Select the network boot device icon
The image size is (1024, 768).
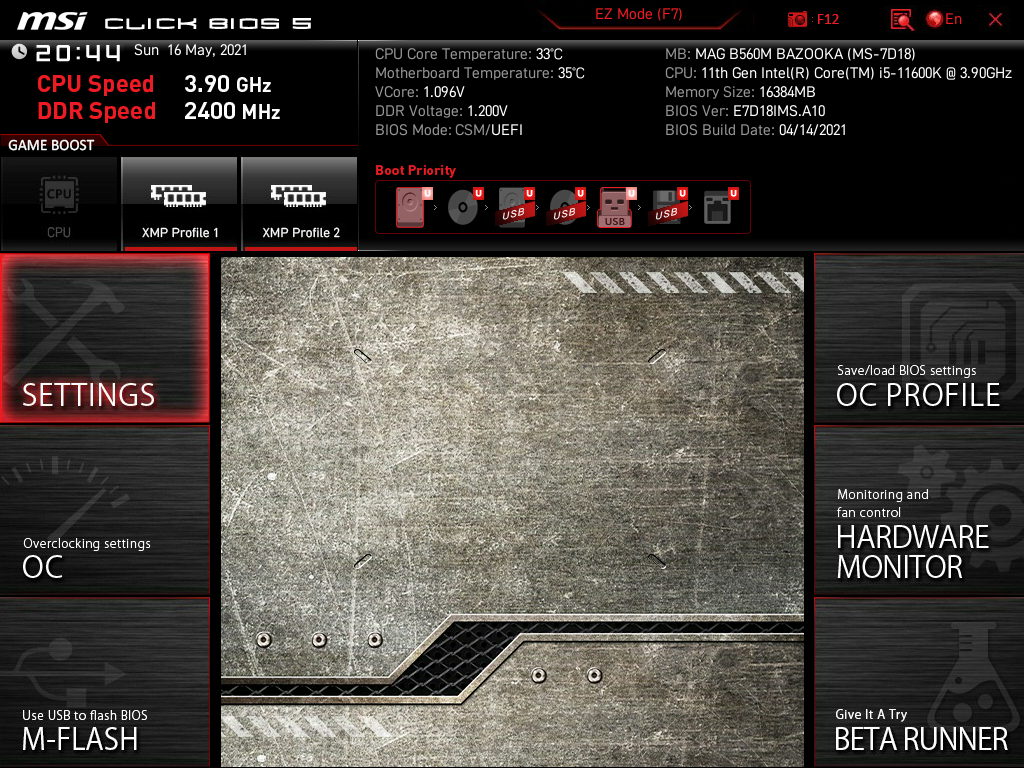click(x=720, y=207)
